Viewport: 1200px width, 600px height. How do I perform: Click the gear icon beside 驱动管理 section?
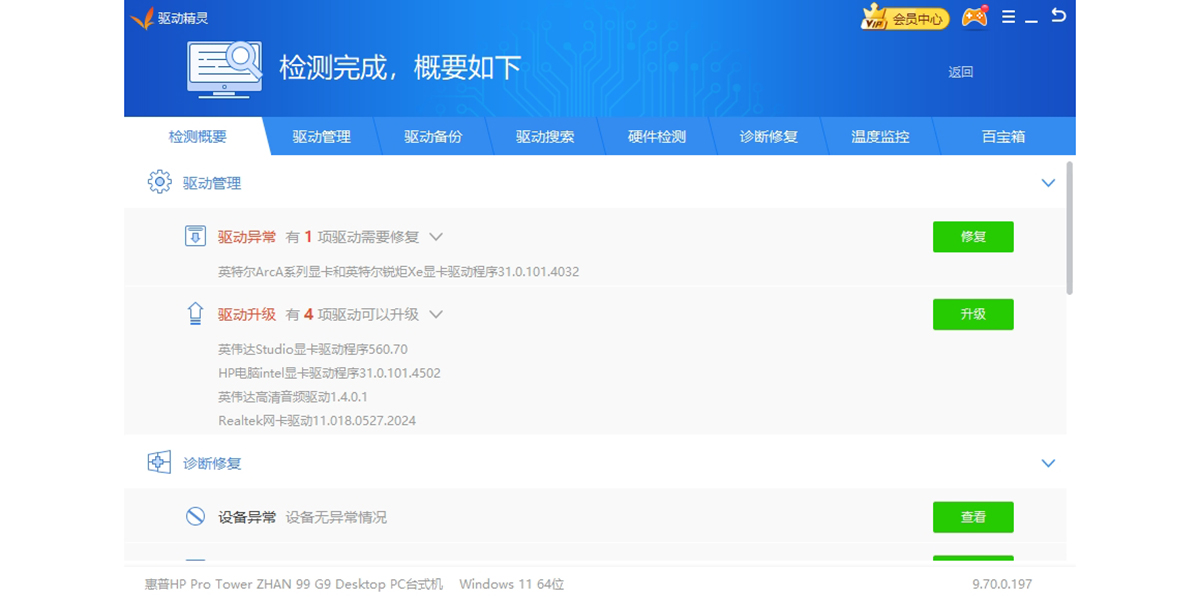(160, 183)
